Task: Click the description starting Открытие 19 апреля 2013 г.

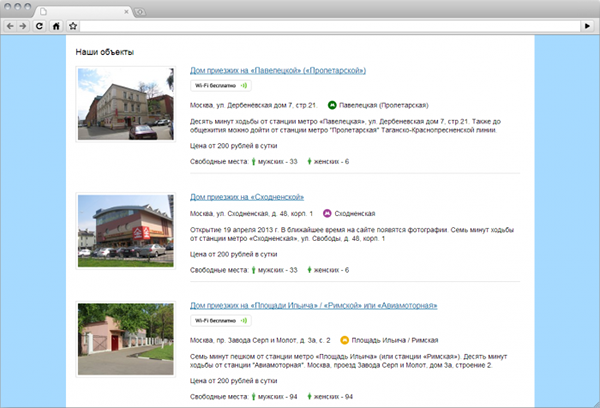Action: [352, 234]
